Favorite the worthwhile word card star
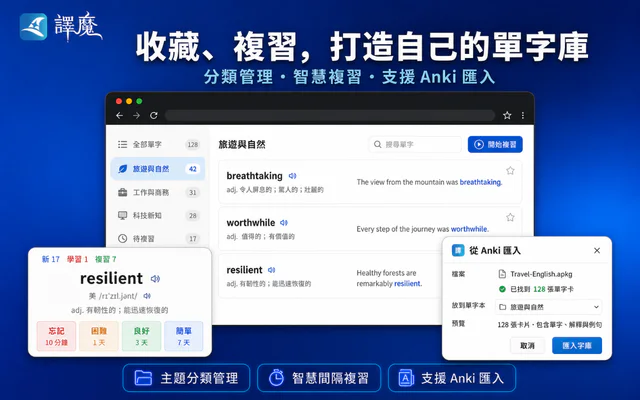Image resolution: width=640 pixels, height=400 pixels. click(x=510, y=217)
